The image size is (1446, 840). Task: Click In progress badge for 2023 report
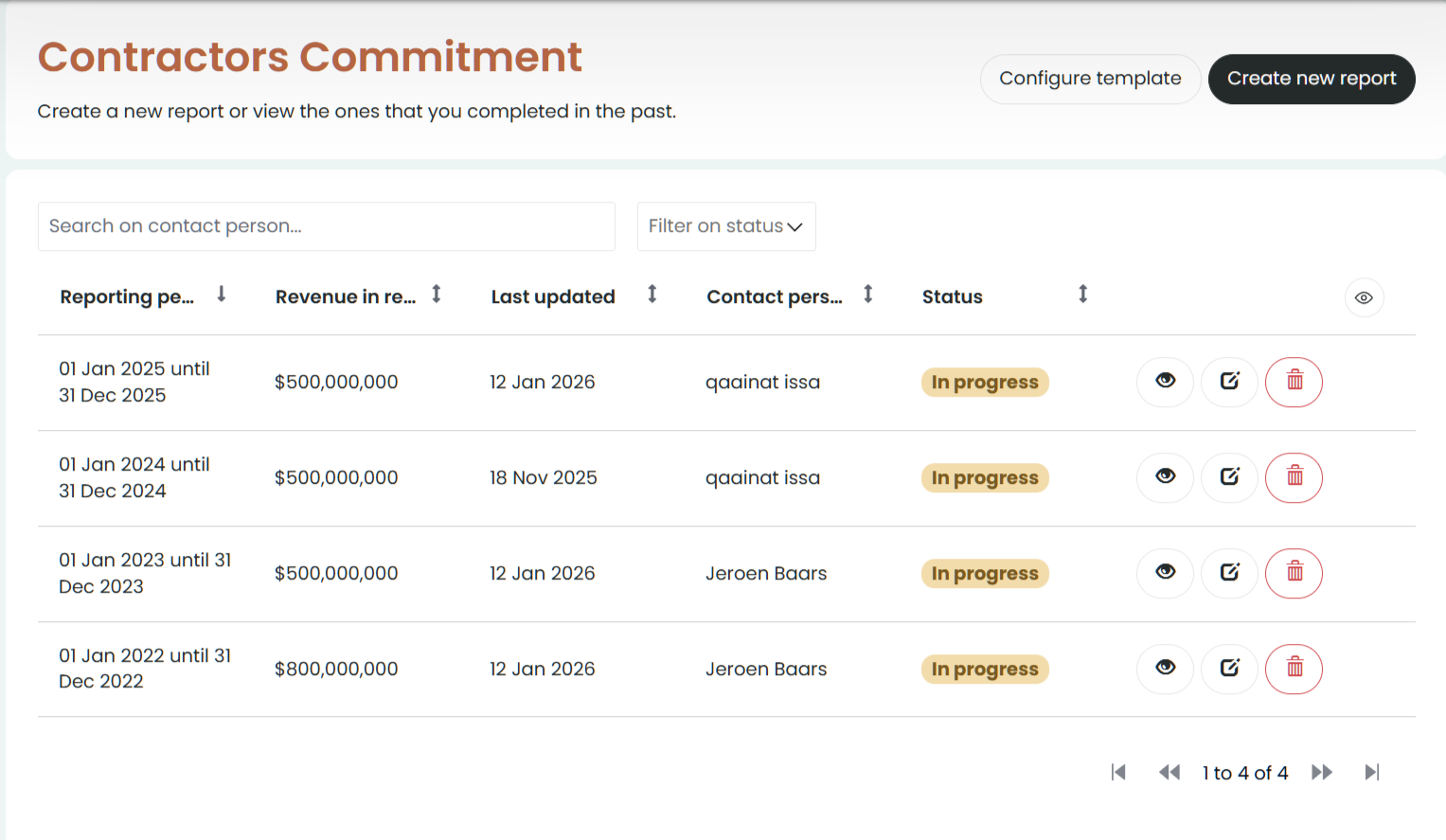[x=985, y=574]
